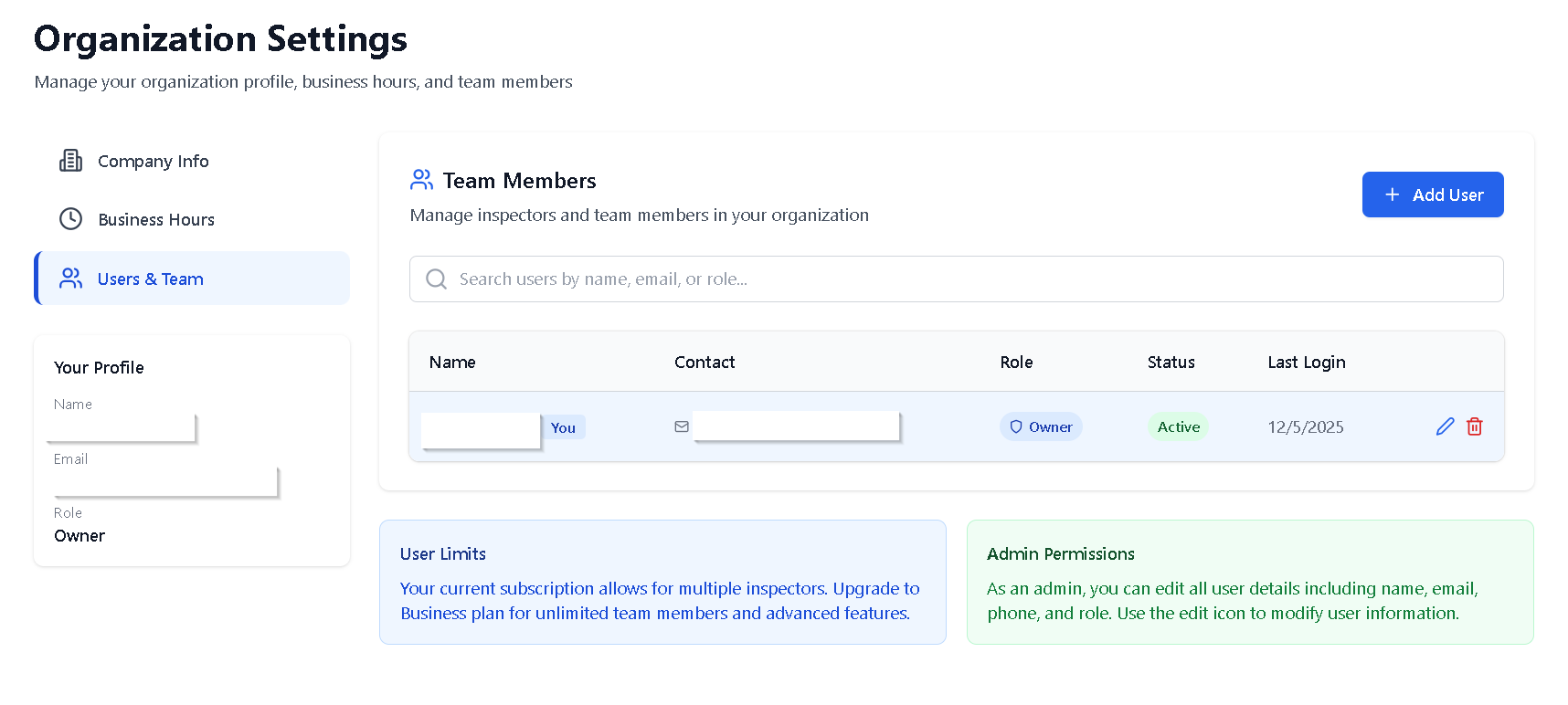The image size is (1568, 705).
Task: Click the Name field in Your Profile
Action: click(x=120, y=426)
